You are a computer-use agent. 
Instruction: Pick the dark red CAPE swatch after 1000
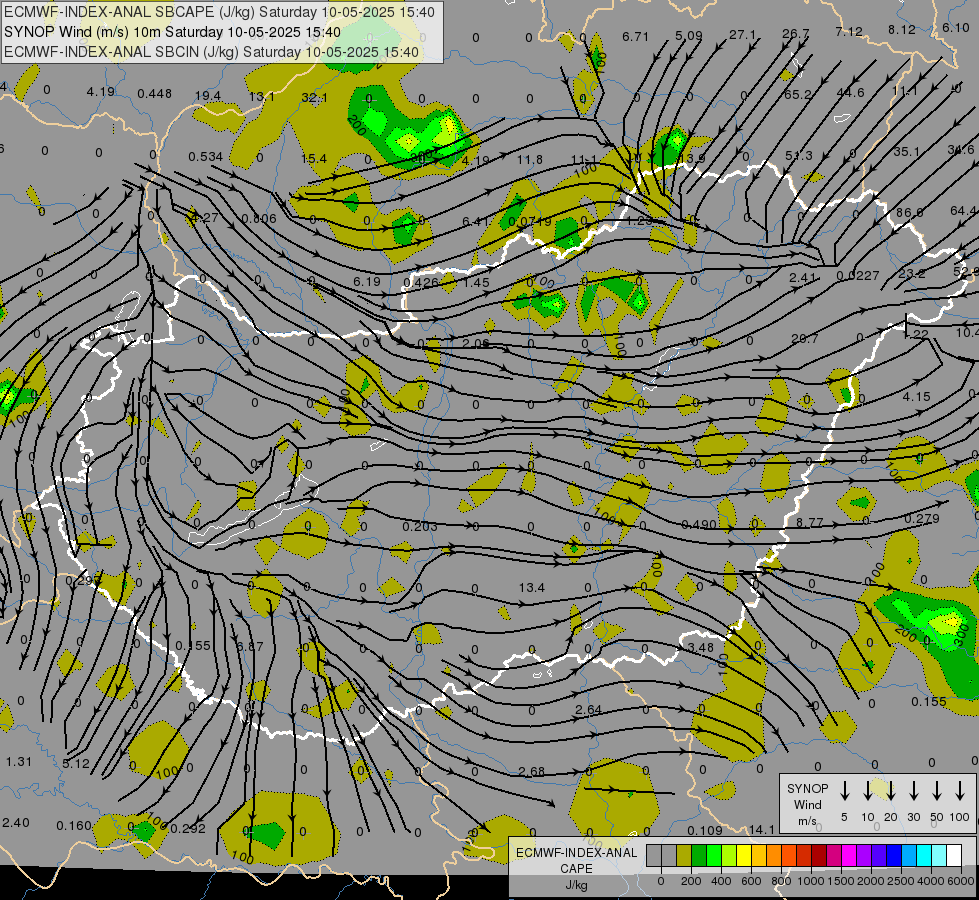point(819,855)
